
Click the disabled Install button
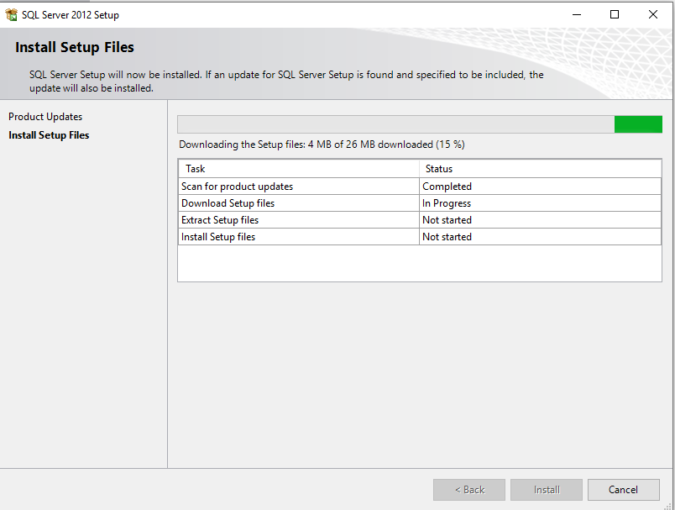click(546, 490)
